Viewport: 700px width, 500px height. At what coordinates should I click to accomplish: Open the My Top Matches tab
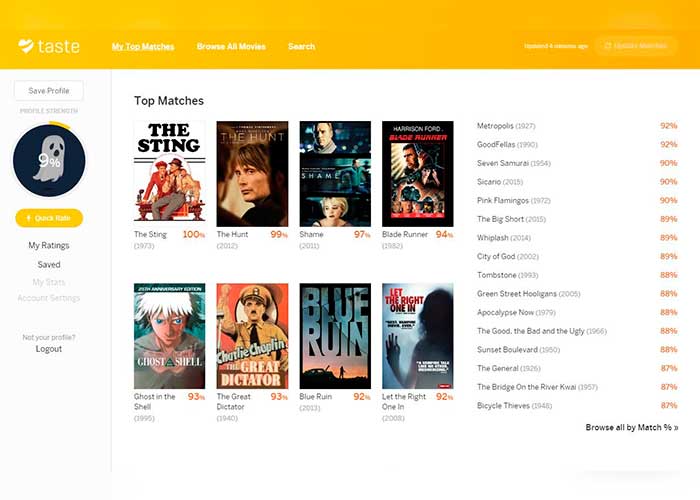143,46
